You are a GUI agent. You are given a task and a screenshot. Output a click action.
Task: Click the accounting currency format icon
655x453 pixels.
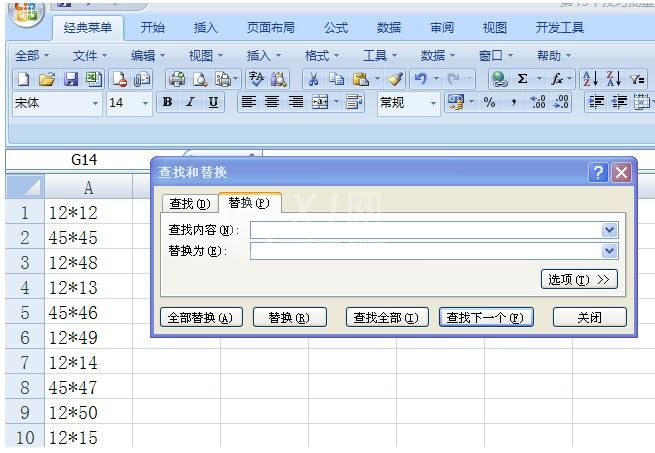tap(455, 102)
